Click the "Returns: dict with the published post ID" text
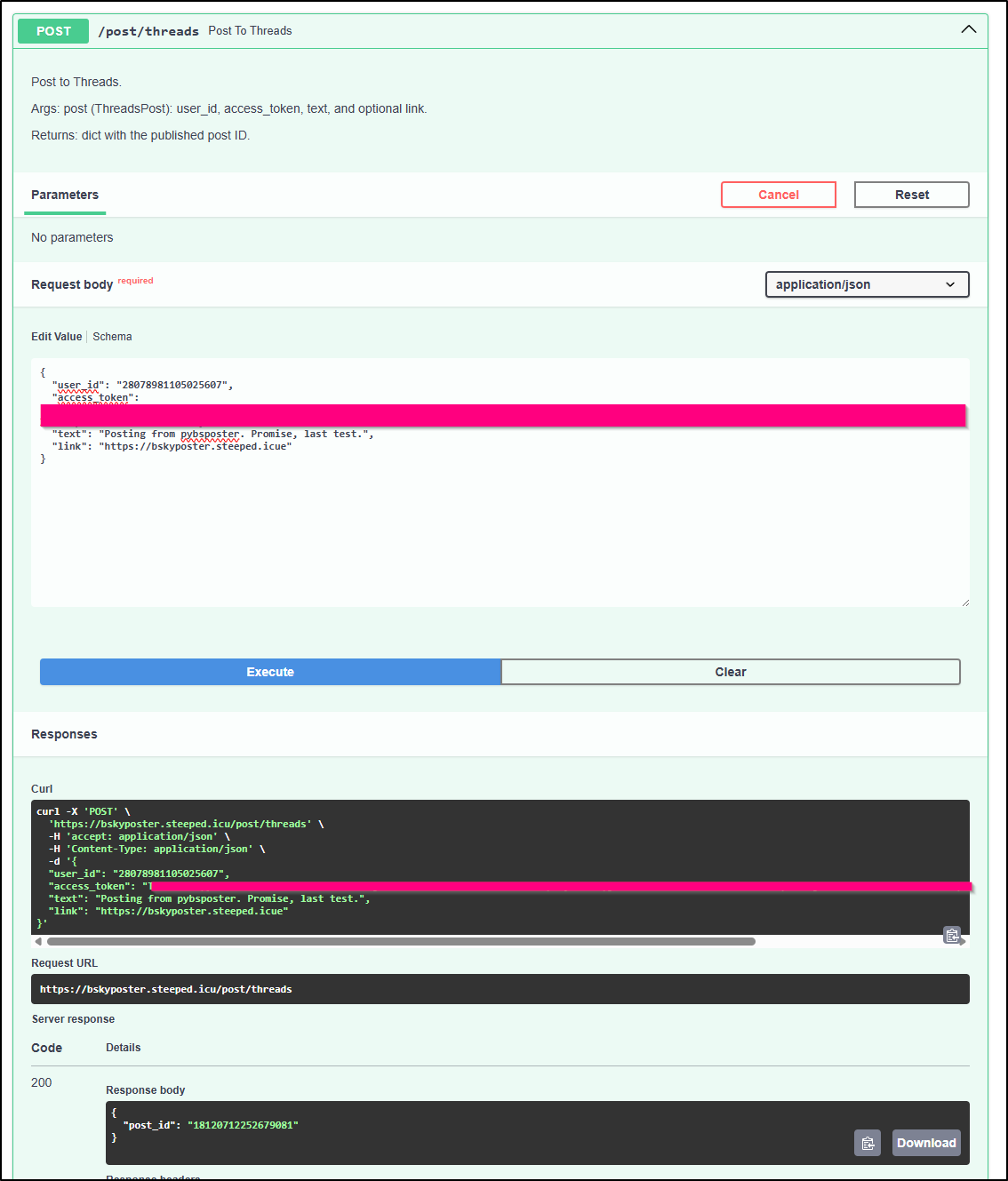1008x1181 pixels. (140, 135)
